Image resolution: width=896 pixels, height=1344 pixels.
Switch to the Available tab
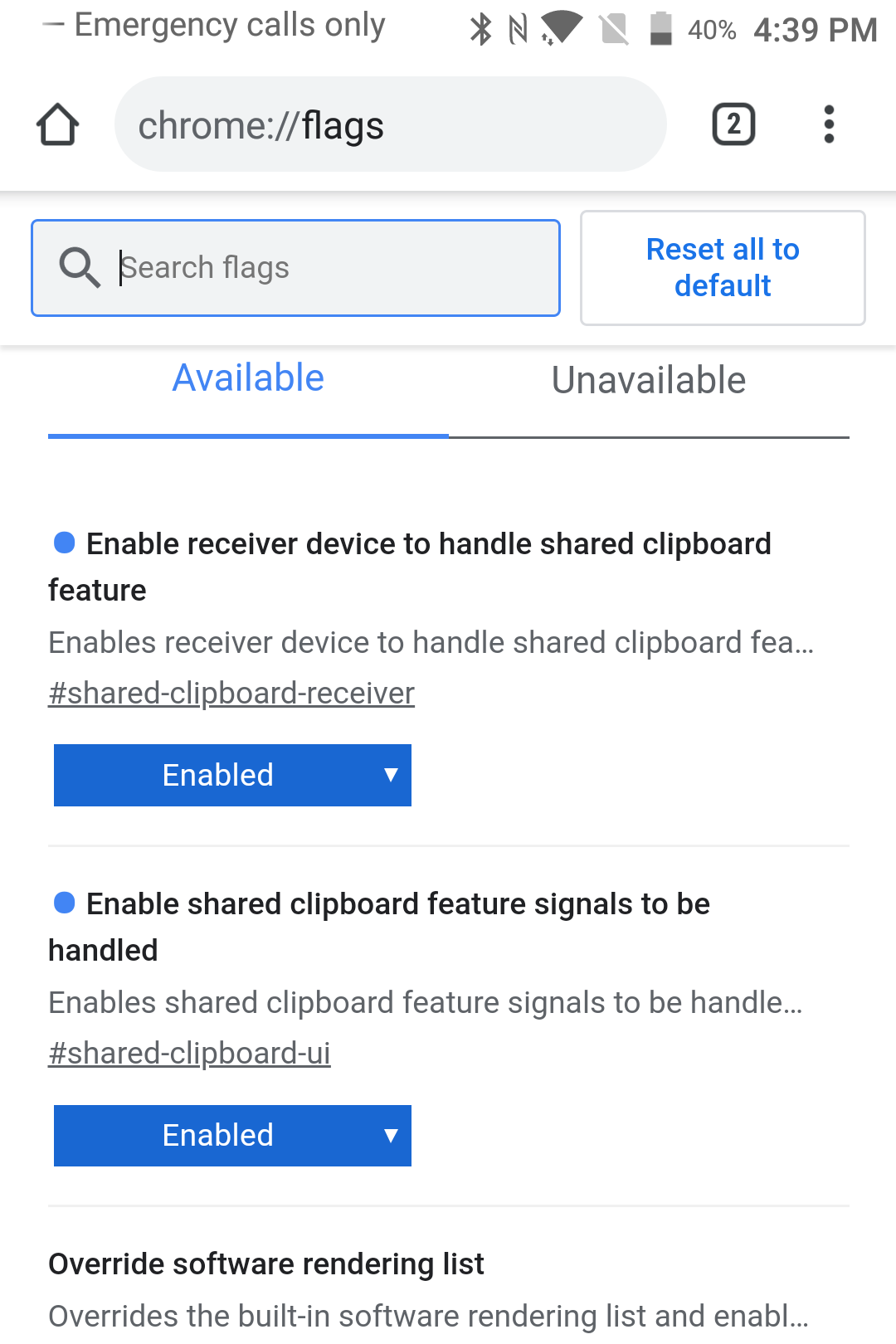tap(248, 379)
